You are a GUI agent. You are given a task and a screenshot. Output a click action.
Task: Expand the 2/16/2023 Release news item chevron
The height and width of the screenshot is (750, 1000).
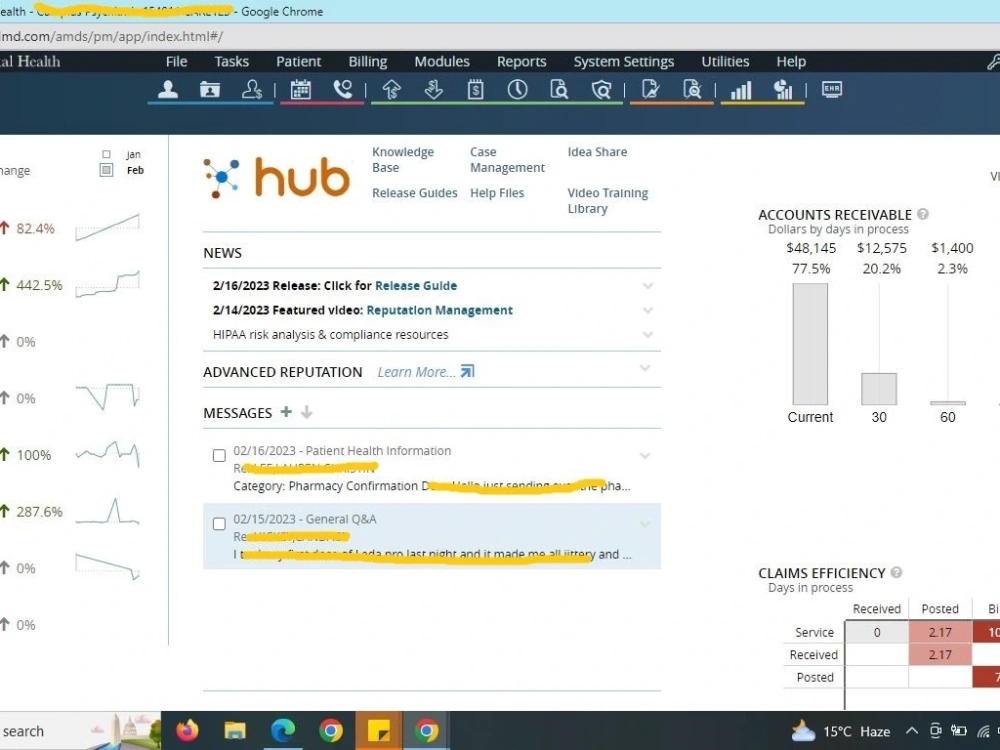tap(647, 286)
